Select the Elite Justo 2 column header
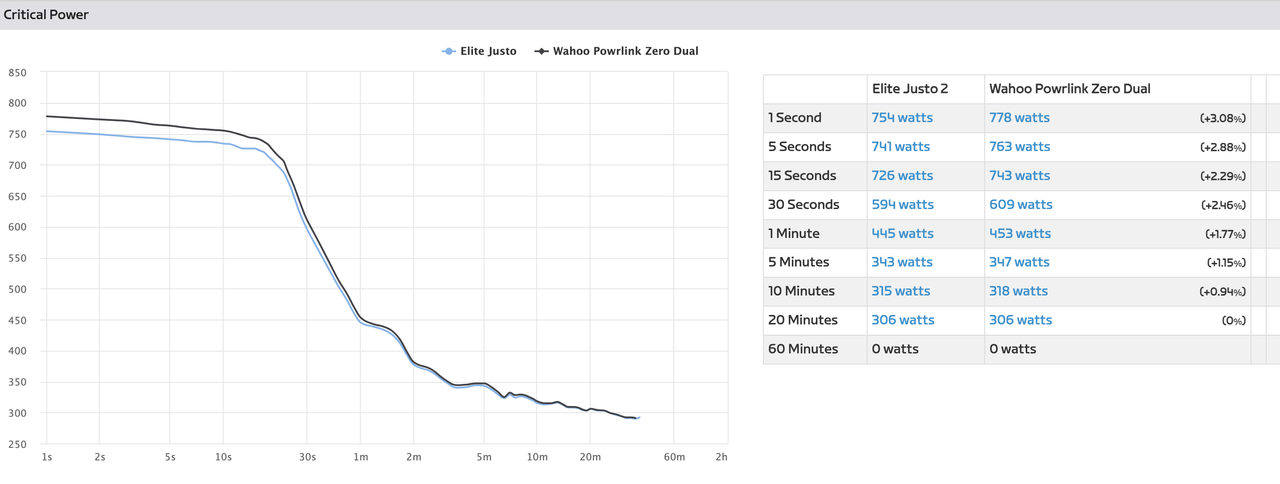Image resolution: width=1280 pixels, height=484 pixels. 910,89
